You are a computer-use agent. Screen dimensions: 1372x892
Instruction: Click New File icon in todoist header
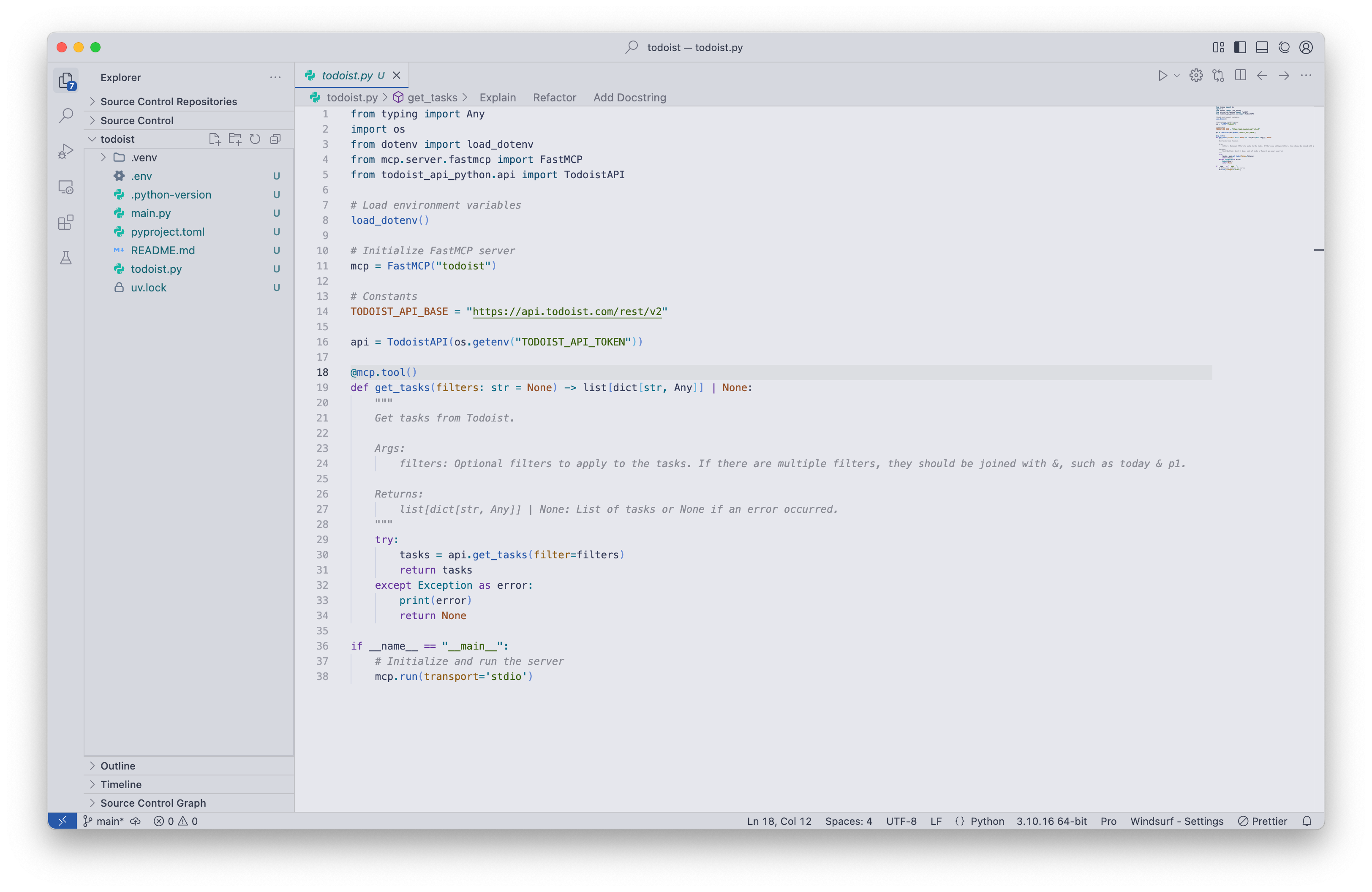[215, 139]
